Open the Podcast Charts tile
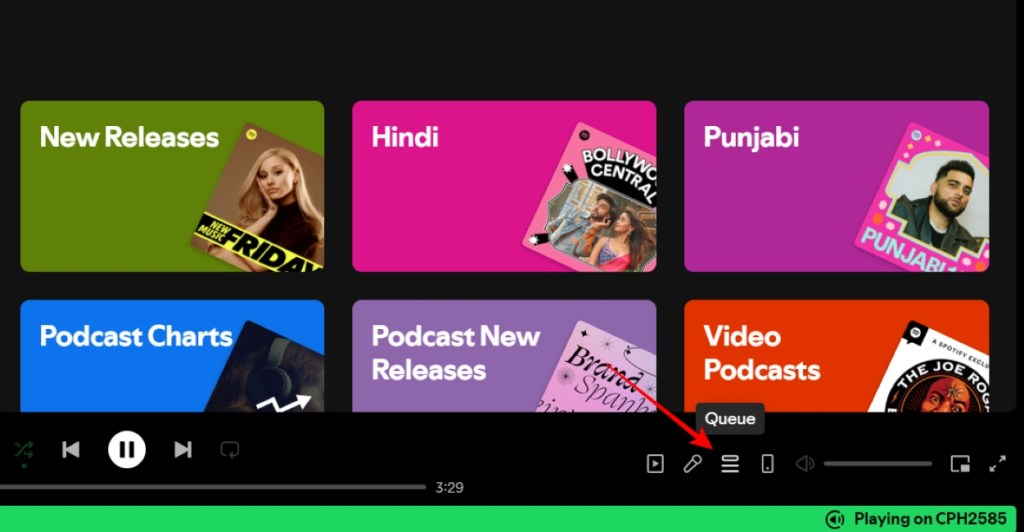 pyautogui.click(x=172, y=356)
